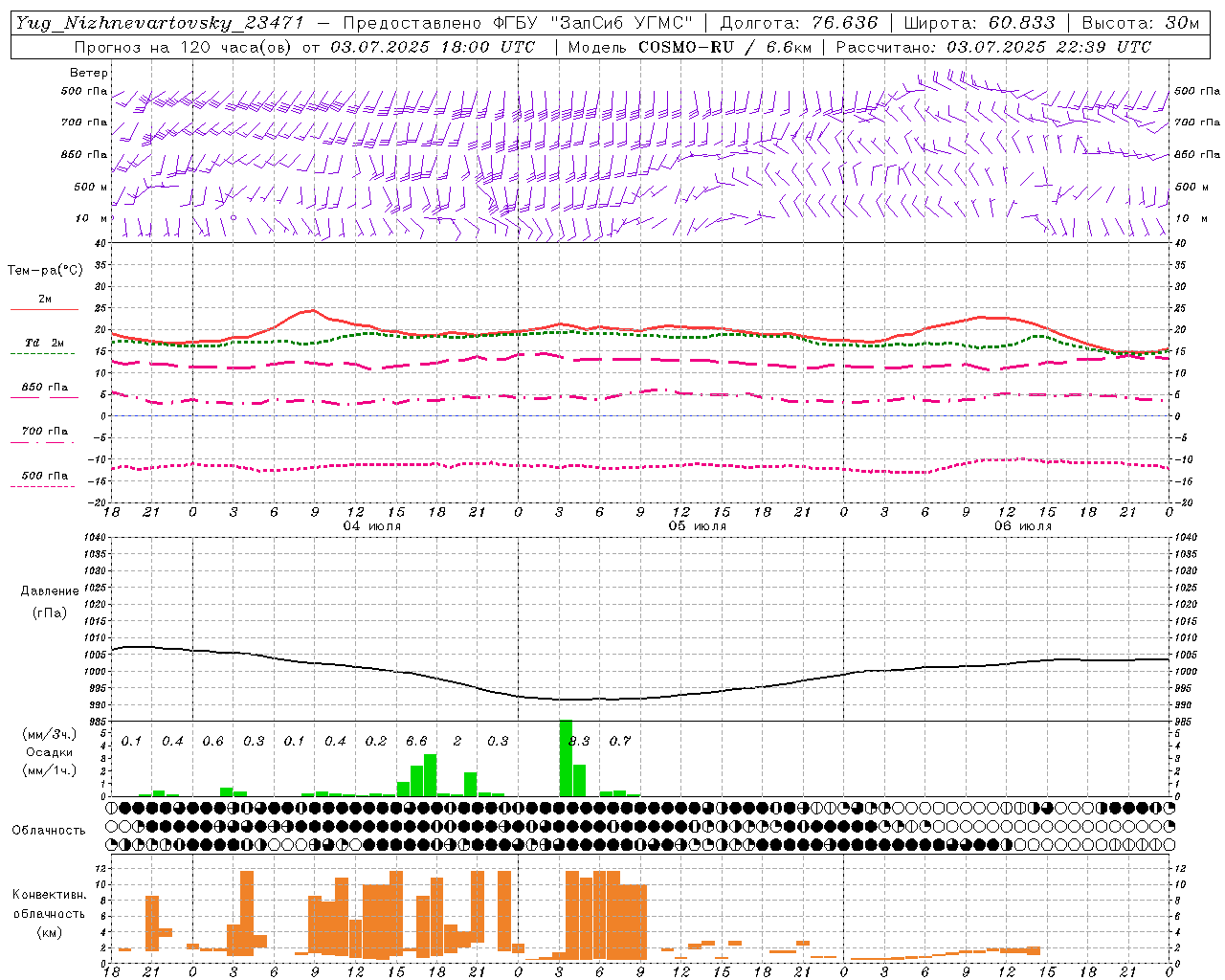
Task: Click the Осадки precipitation label
Action: (x=50, y=752)
